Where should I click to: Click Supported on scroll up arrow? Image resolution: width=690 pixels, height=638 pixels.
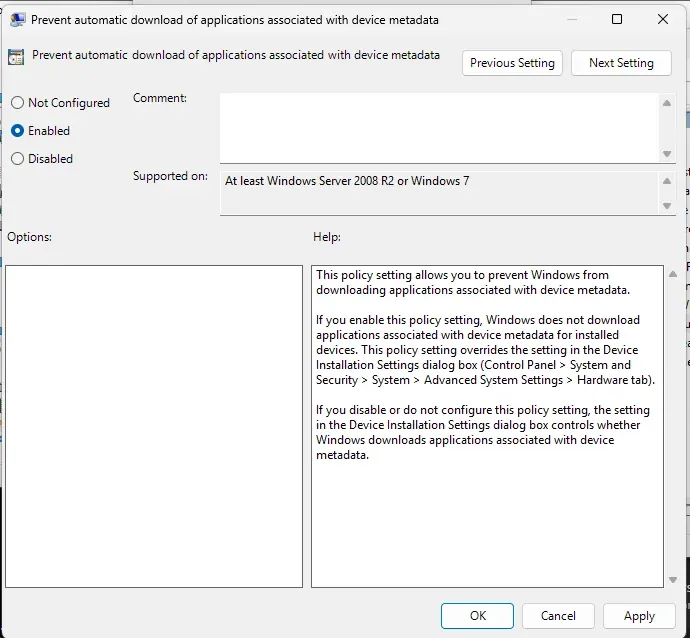pyautogui.click(x=667, y=181)
